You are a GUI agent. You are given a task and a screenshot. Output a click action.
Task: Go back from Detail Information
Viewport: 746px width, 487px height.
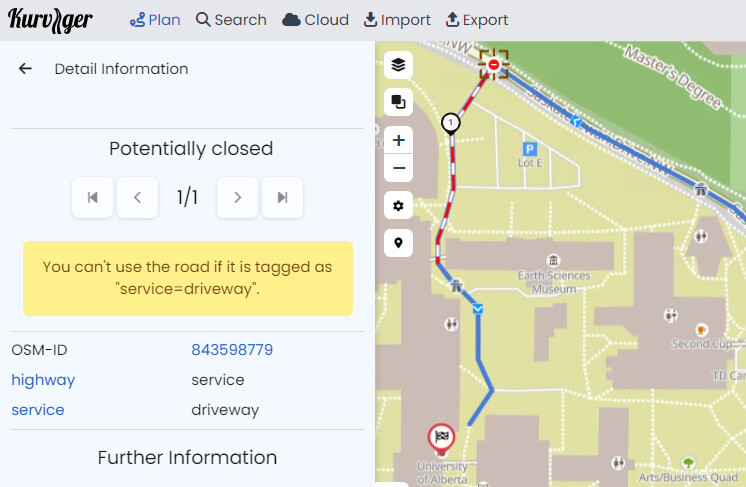25,69
